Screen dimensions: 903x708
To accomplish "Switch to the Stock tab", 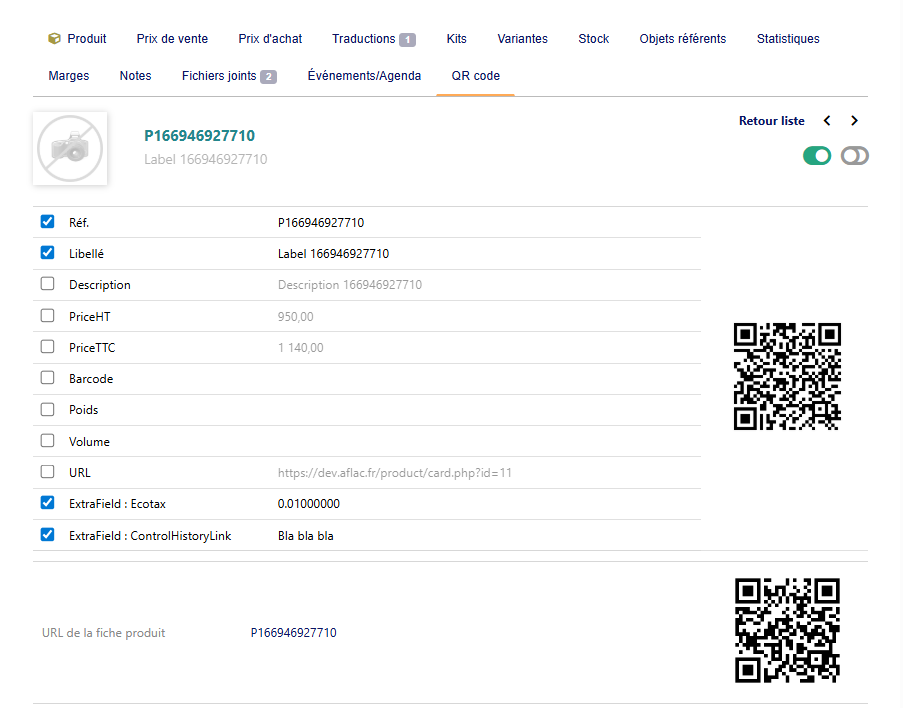I will click(593, 39).
